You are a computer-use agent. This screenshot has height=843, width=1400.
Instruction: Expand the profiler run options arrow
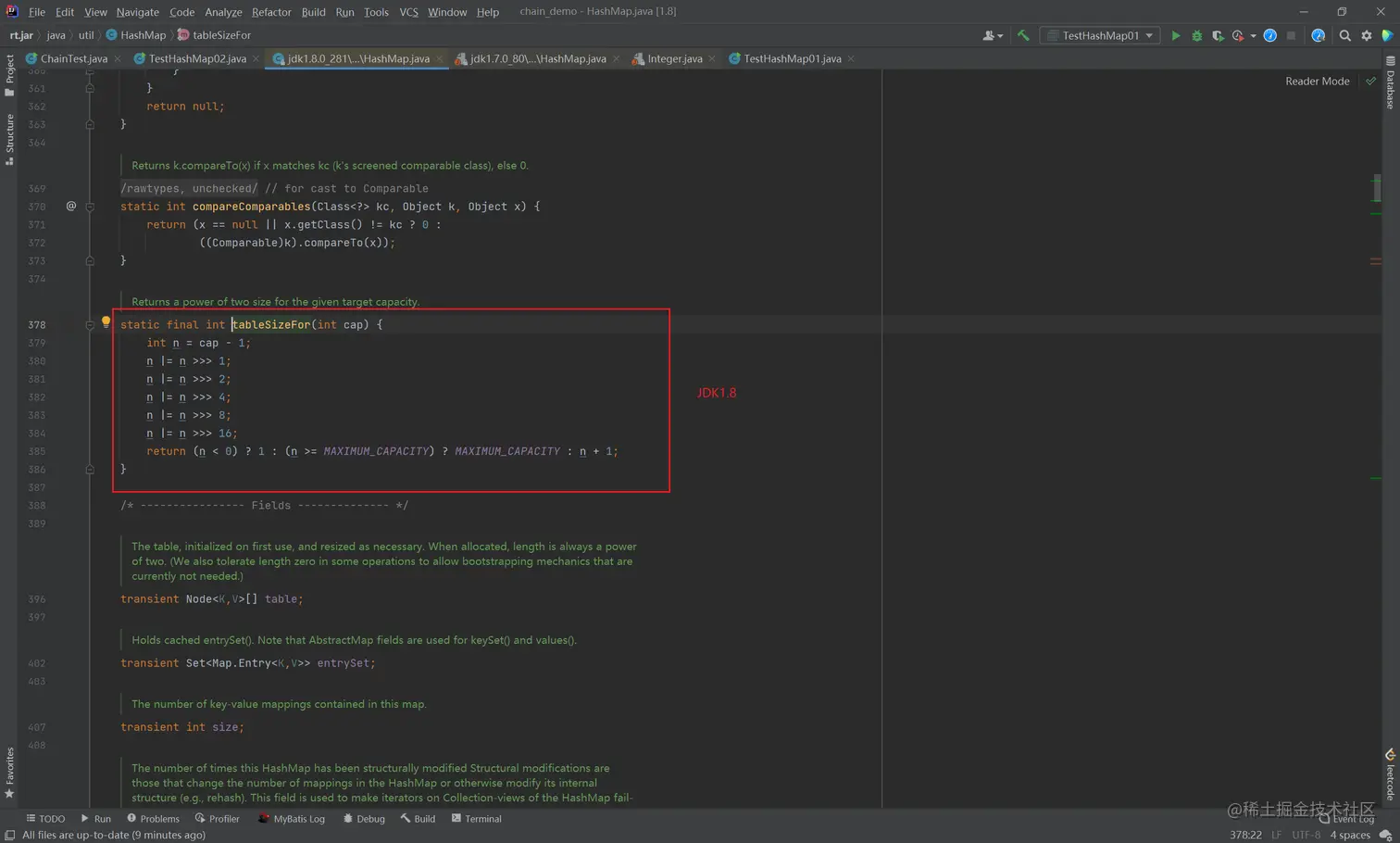[x=1253, y=36]
